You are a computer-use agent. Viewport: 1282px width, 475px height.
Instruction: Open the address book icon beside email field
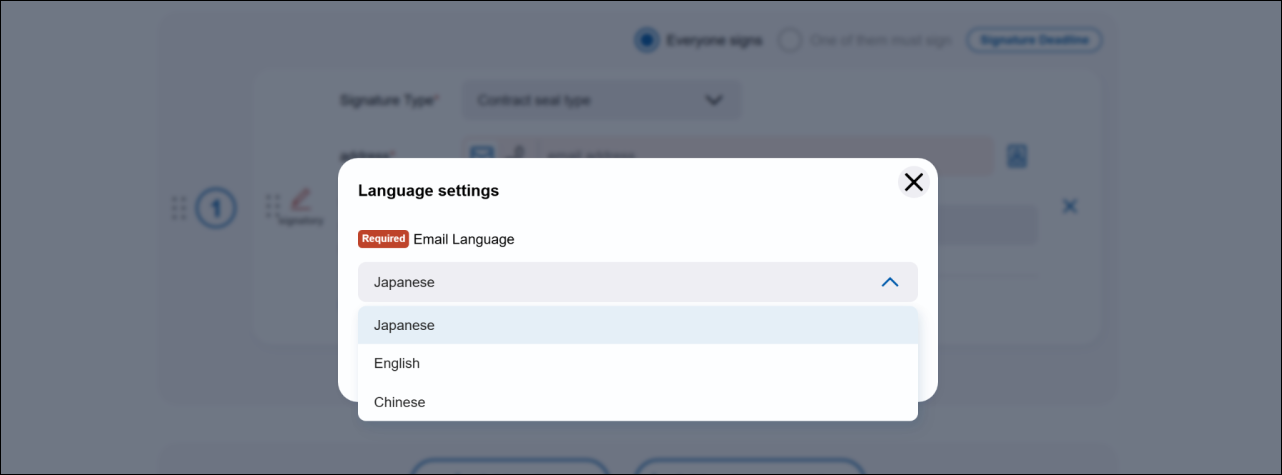click(1017, 155)
